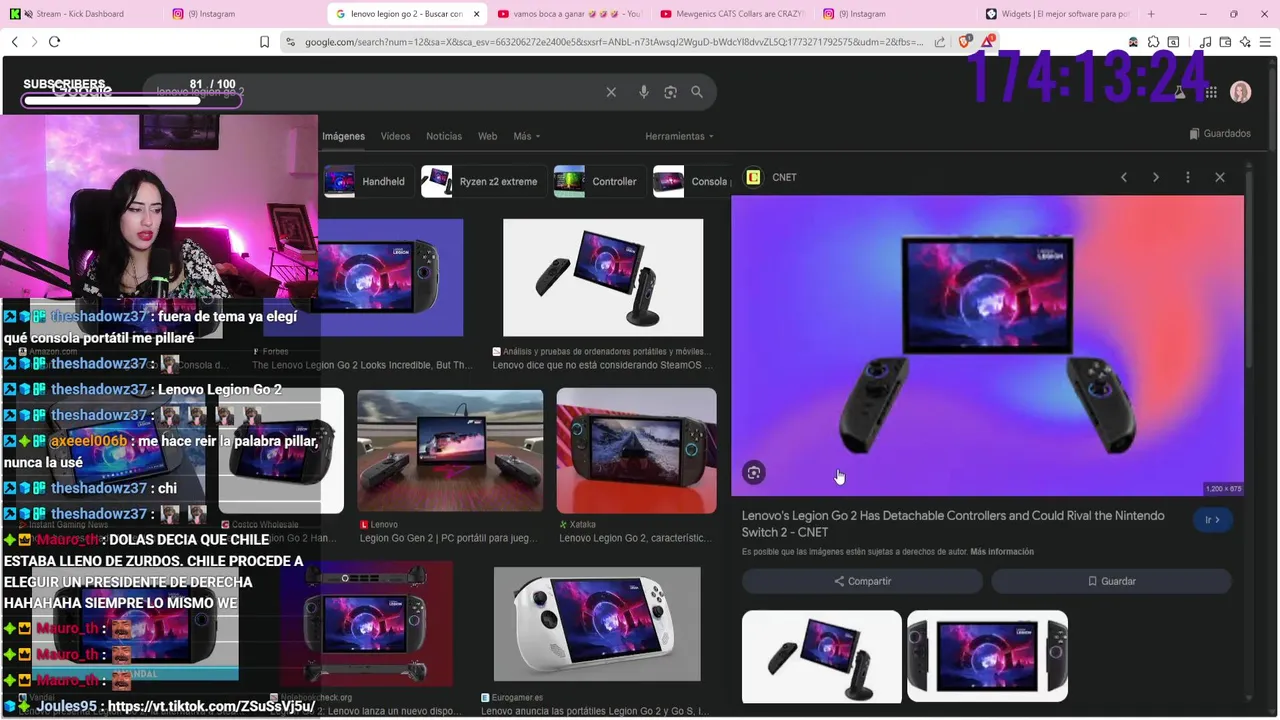This screenshot has width=1280, height=720.
Task: Switch to the Noticias search tab
Action: (x=444, y=136)
